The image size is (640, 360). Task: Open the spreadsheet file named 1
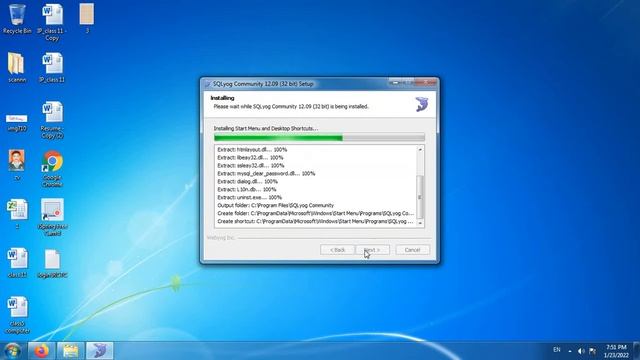[17, 213]
